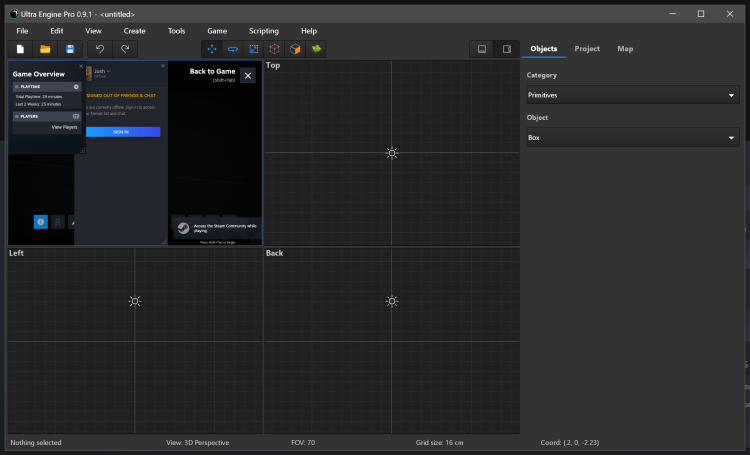Click the orange solid cube icon
This screenshot has height=455, width=750.
pyautogui.click(x=295, y=49)
